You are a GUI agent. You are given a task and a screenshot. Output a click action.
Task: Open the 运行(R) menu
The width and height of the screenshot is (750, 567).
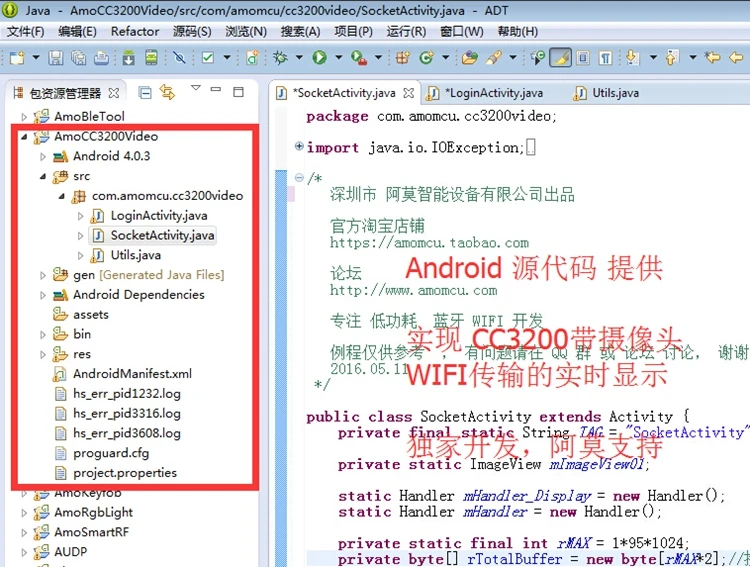[x=406, y=32]
